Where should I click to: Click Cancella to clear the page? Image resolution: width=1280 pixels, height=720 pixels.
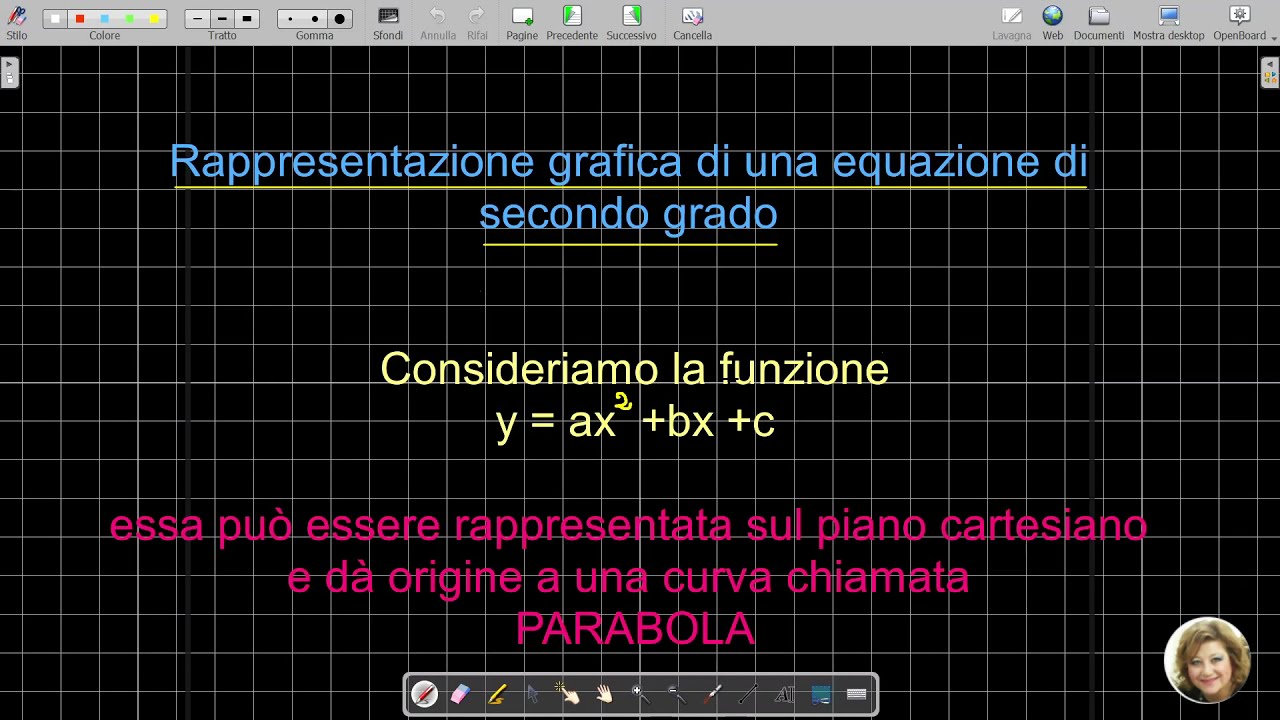tap(692, 22)
